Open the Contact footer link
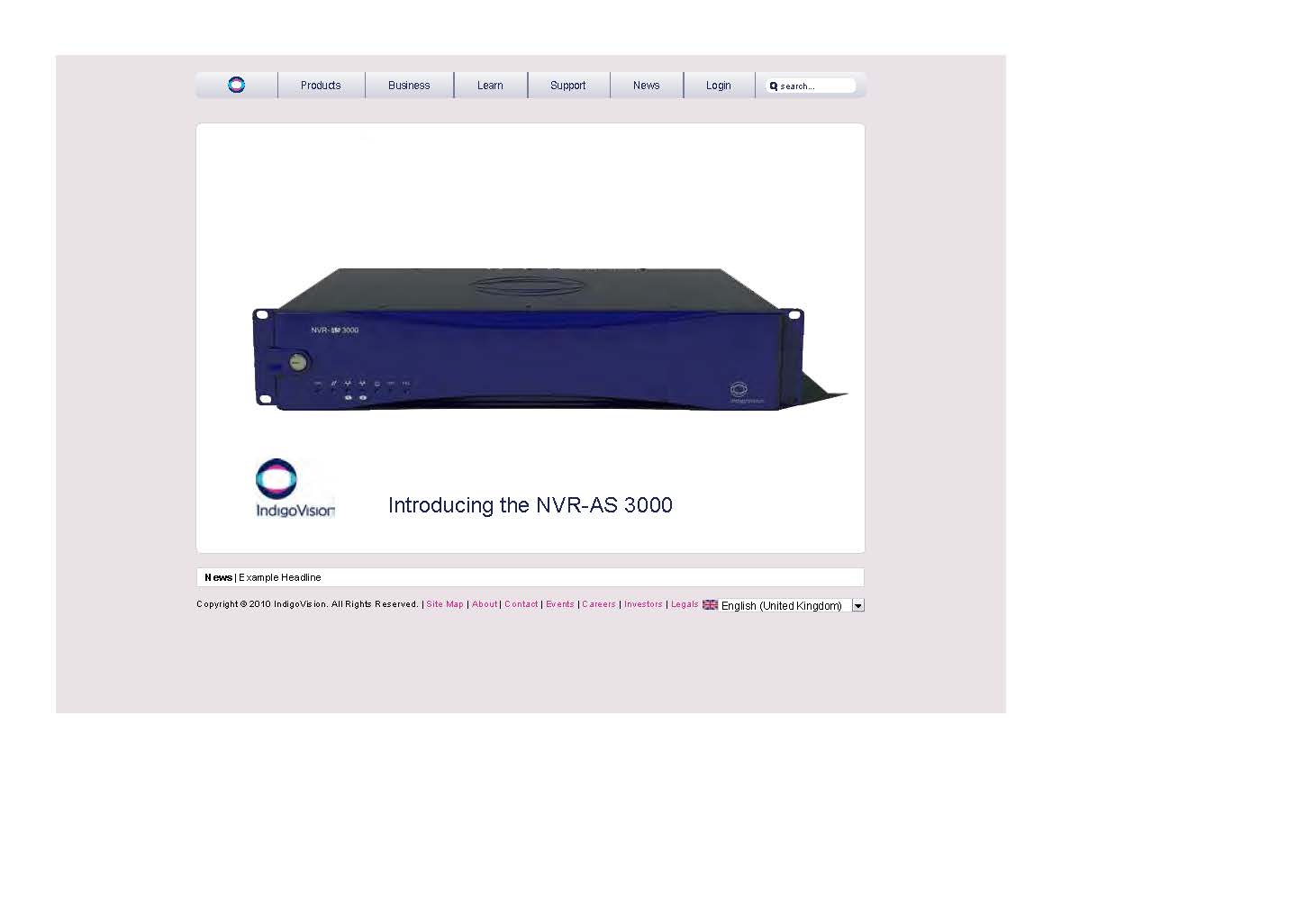Image resolution: width=1306 pixels, height=924 pixels. (521, 604)
